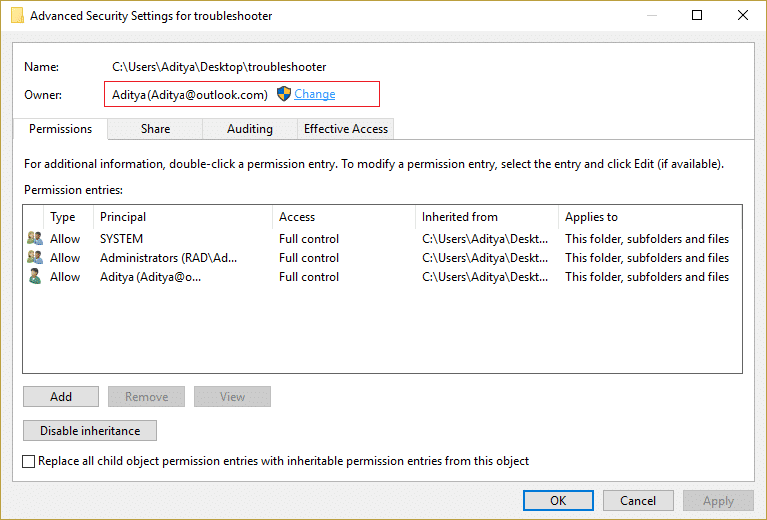The image size is (767, 520).
Task: Sort by the Principal column header
Action: tap(182, 217)
